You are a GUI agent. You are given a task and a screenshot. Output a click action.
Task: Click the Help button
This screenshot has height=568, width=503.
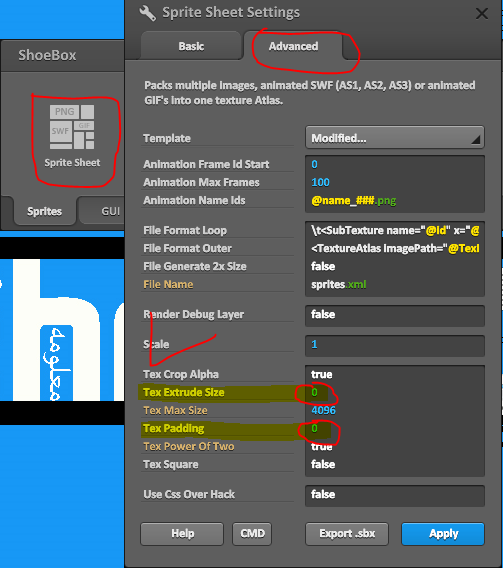pos(182,534)
